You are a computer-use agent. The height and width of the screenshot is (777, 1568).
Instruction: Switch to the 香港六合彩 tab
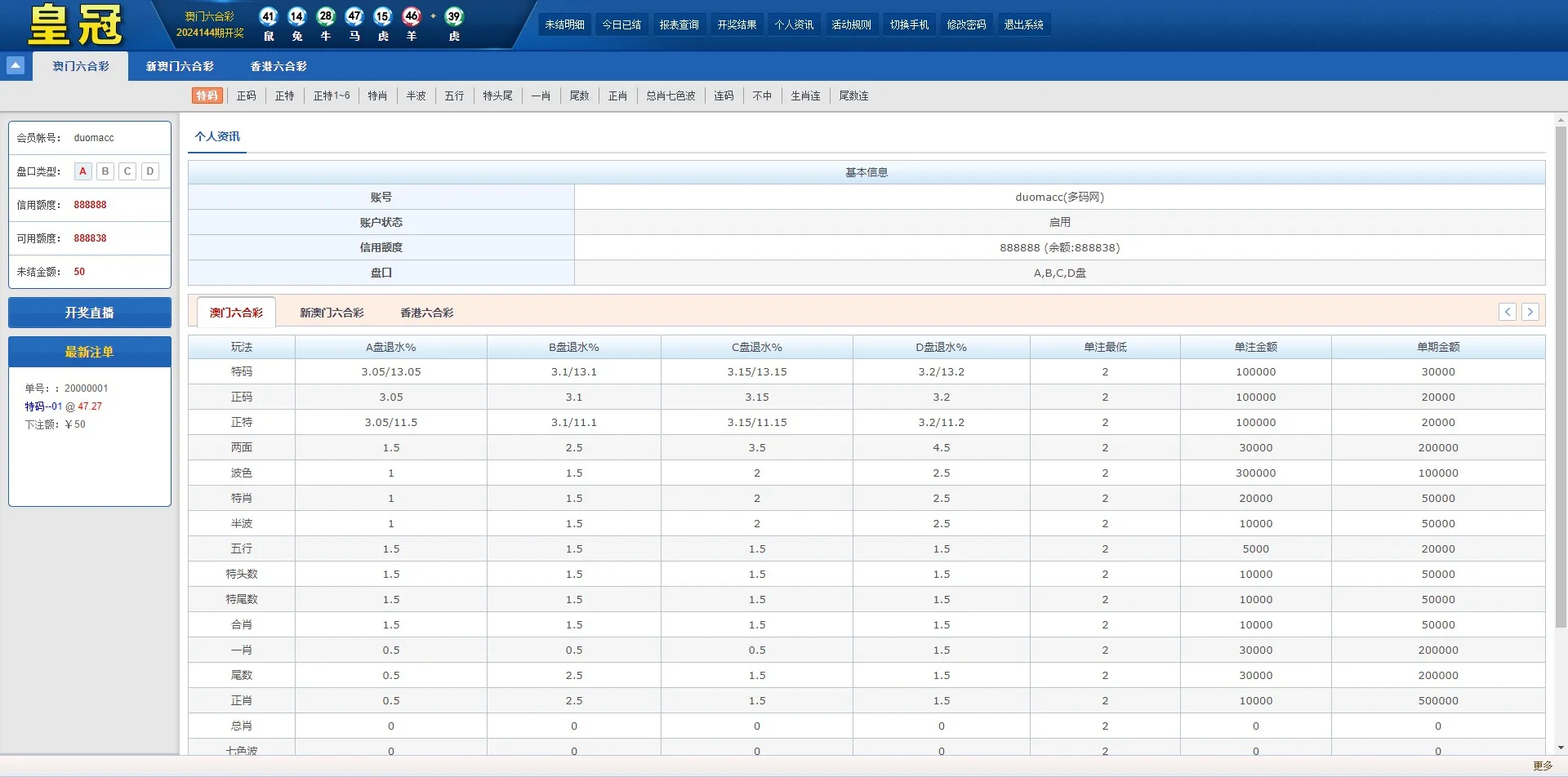[278, 66]
